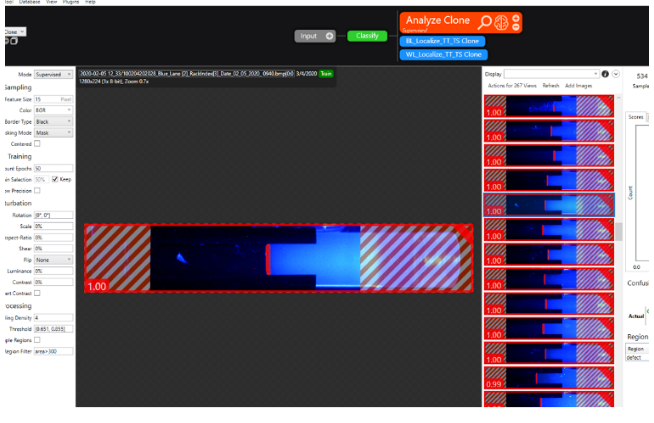Open the Flip dropdown set to None

(53, 259)
